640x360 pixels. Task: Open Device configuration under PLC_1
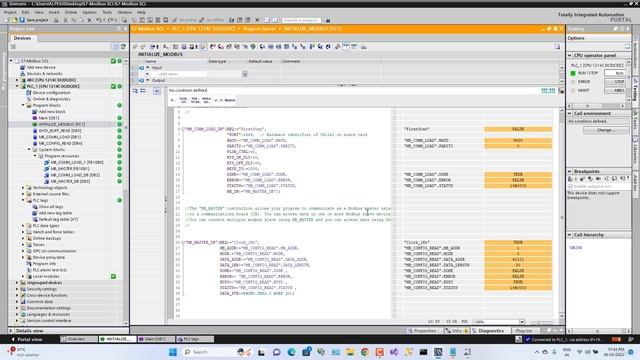pos(51,93)
